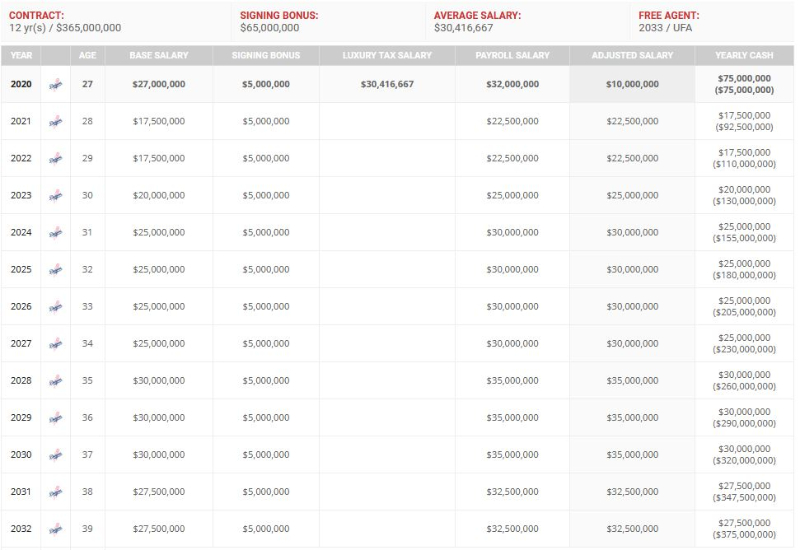Click the CONTRACT: label

36,15
